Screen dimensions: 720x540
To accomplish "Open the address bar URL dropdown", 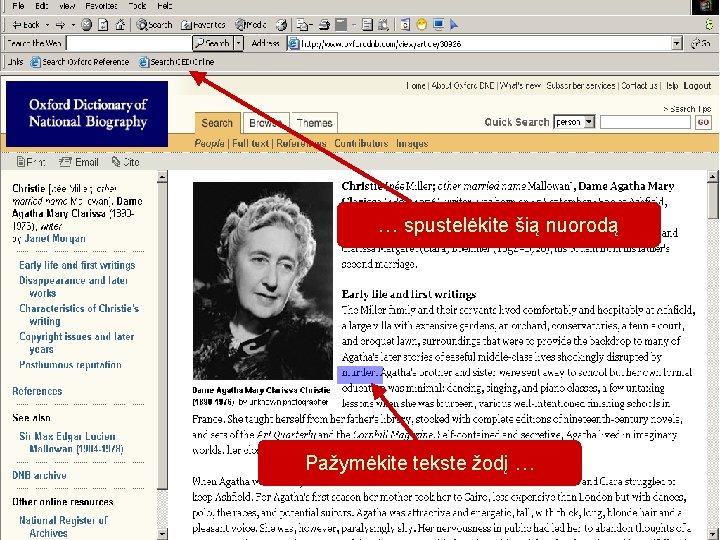I will (676, 44).
